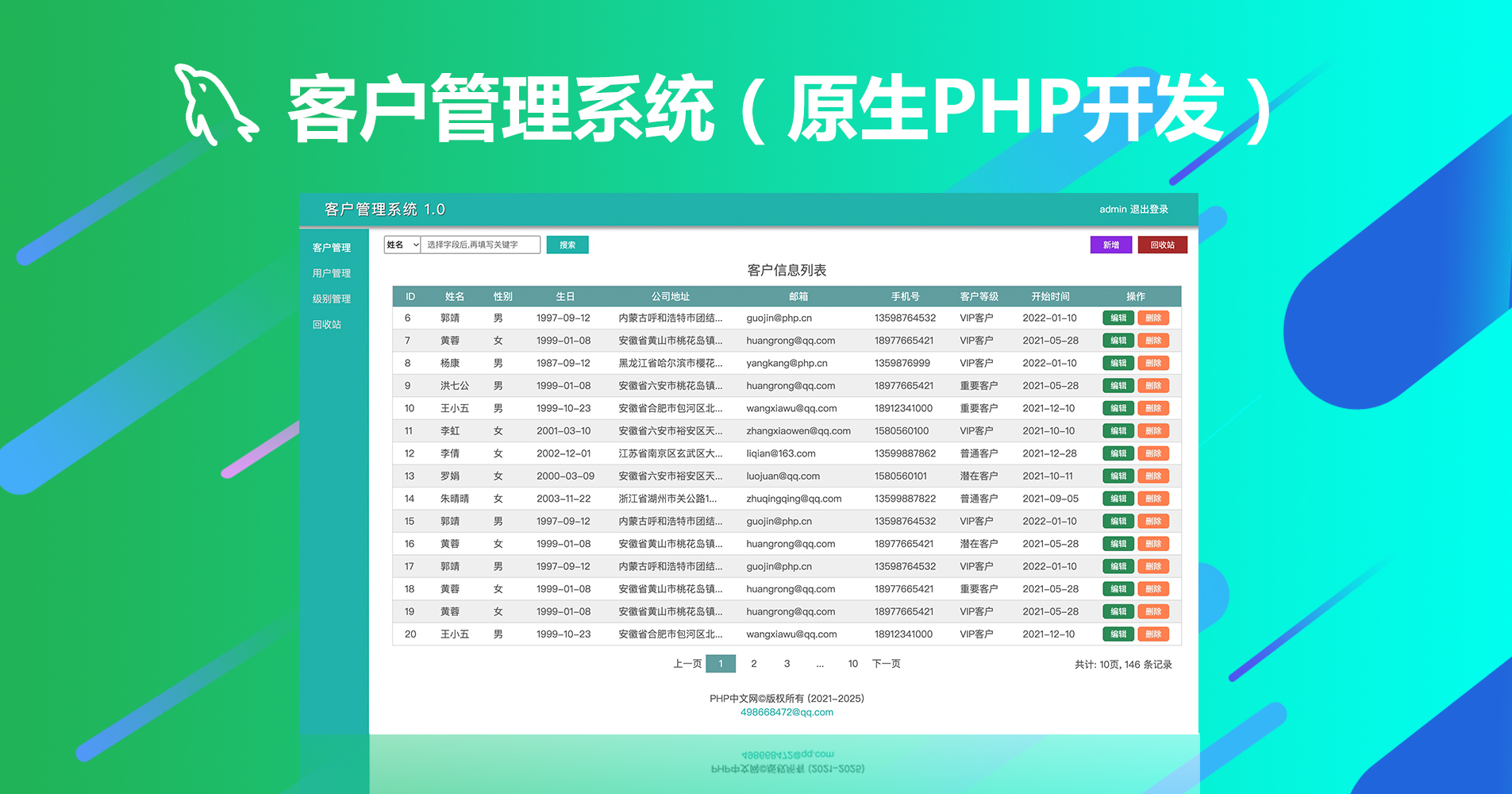This screenshot has height=794, width=1512.
Task: Go to page 2 in pagination
Action: pyautogui.click(x=754, y=664)
